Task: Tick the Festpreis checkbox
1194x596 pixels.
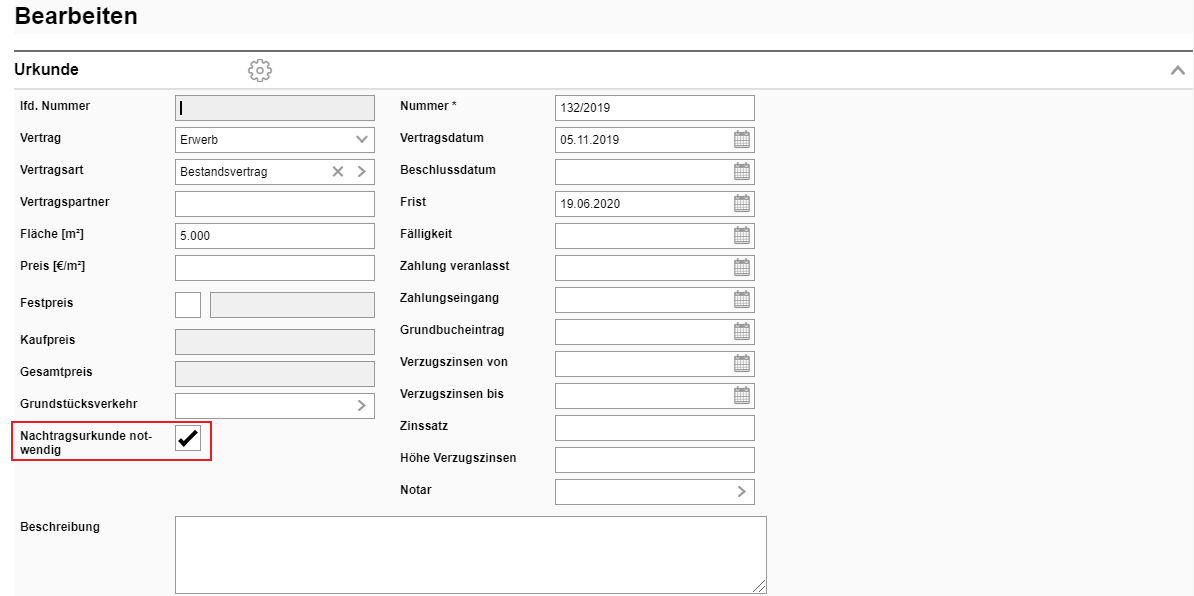Action: point(188,305)
